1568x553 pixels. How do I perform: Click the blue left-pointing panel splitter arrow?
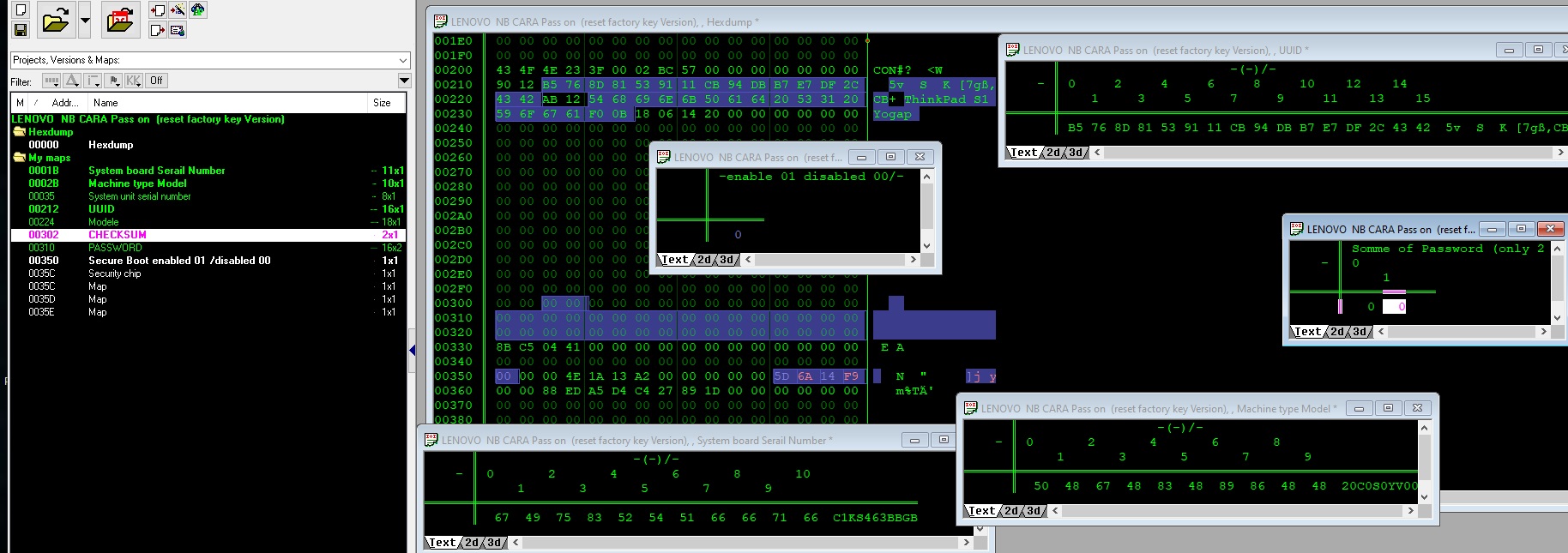[413, 350]
